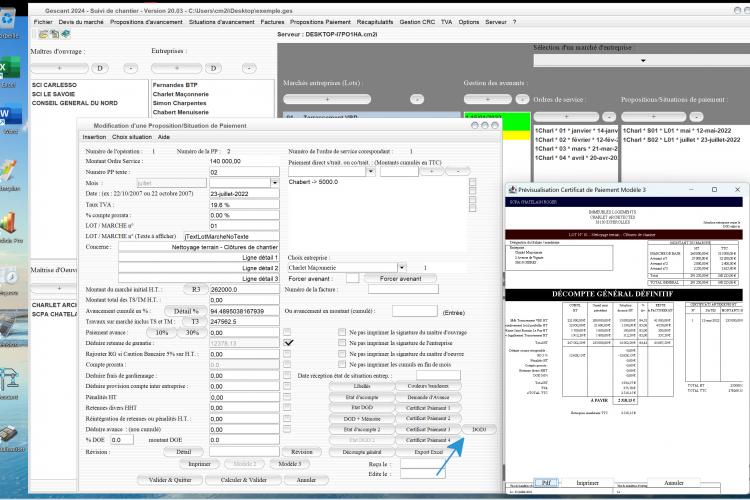750x500 pixels.
Task: Click the 30% paiement avance button
Action: pos(192,333)
